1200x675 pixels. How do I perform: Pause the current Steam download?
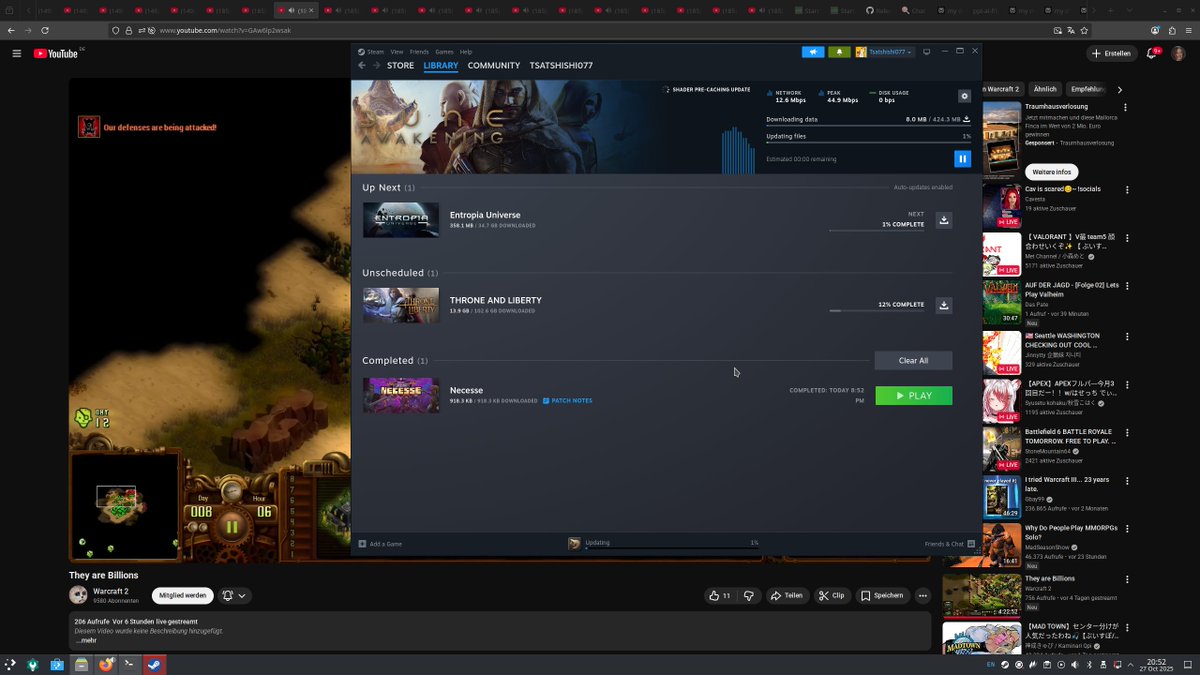click(x=962, y=159)
